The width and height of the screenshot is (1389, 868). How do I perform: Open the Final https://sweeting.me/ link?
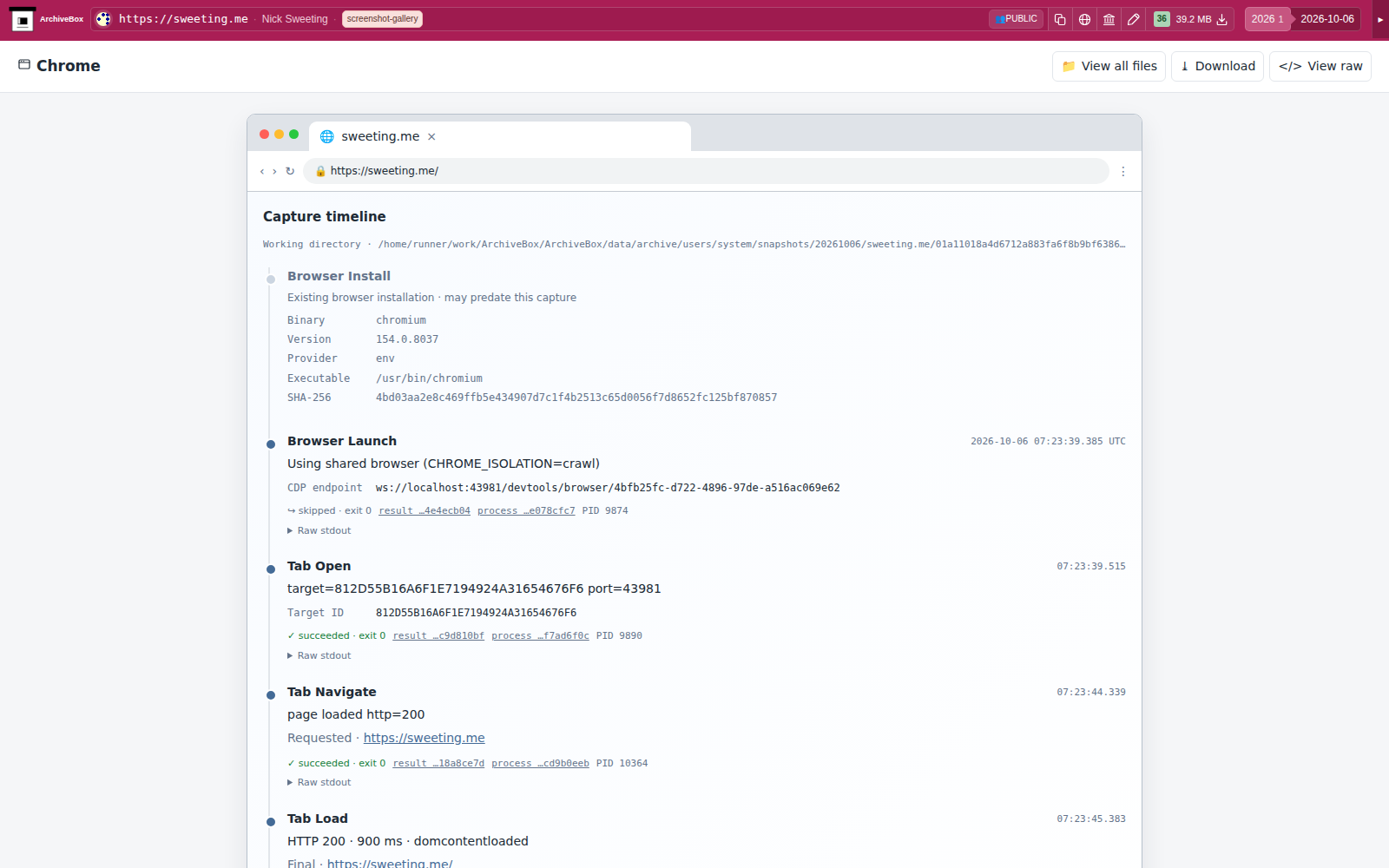pyautogui.click(x=390, y=863)
